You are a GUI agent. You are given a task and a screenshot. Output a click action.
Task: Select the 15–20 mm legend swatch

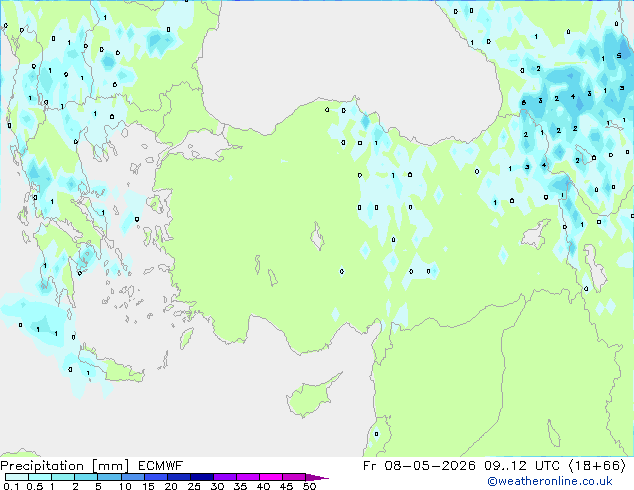click(155, 477)
